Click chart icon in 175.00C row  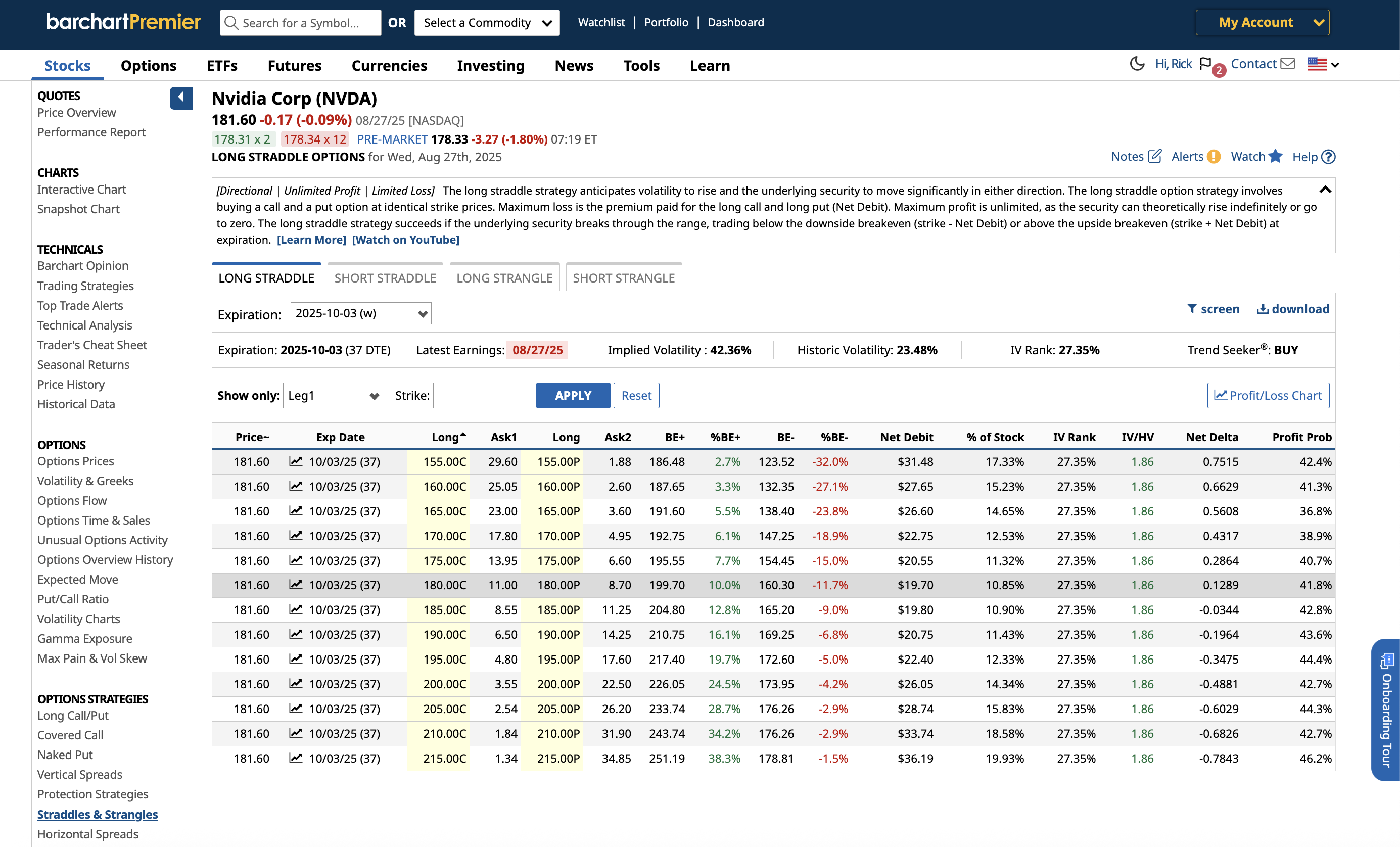tap(296, 560)
